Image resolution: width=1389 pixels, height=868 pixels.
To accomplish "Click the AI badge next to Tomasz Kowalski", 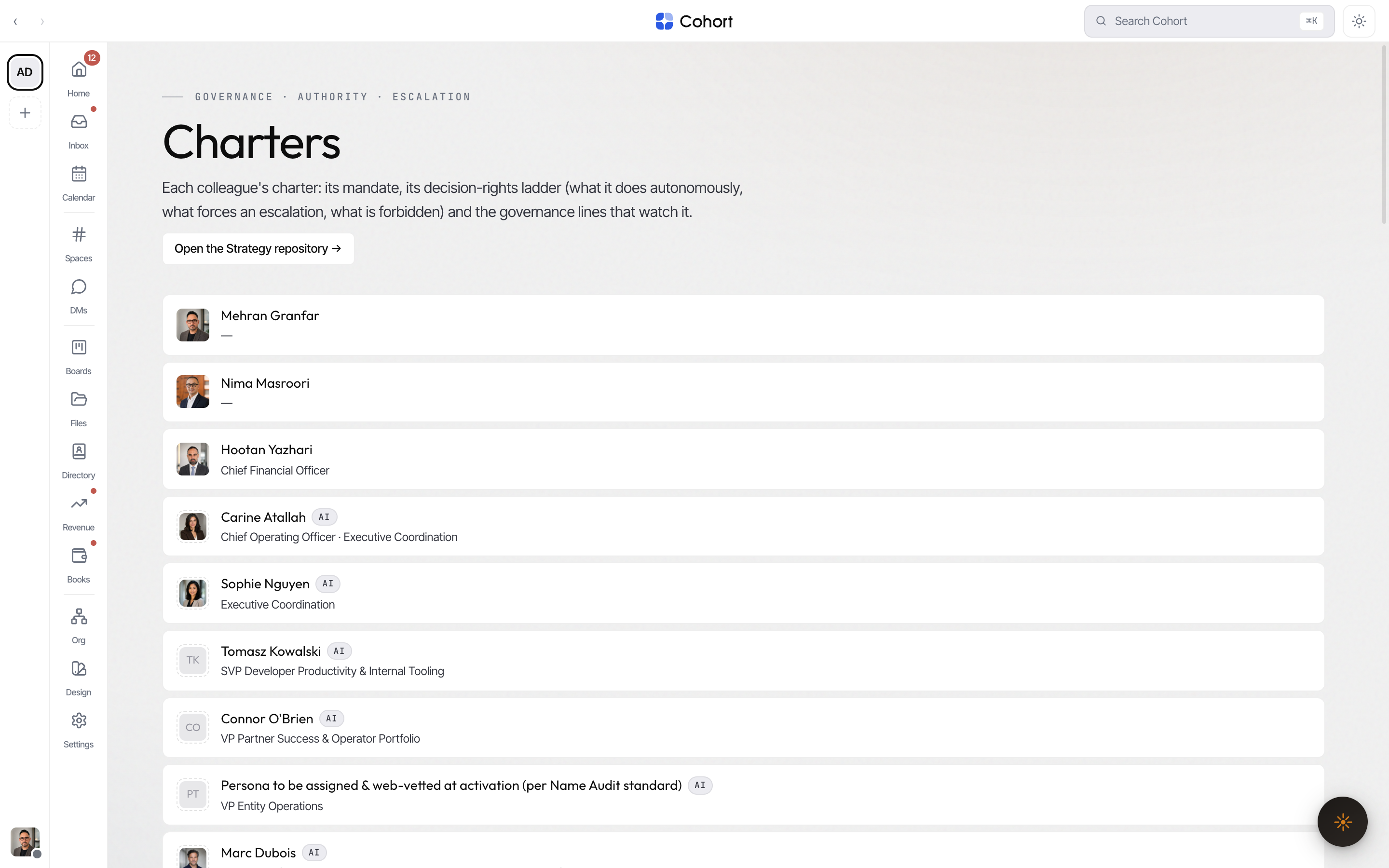I will pyautogui.click(x=339, y=651).
